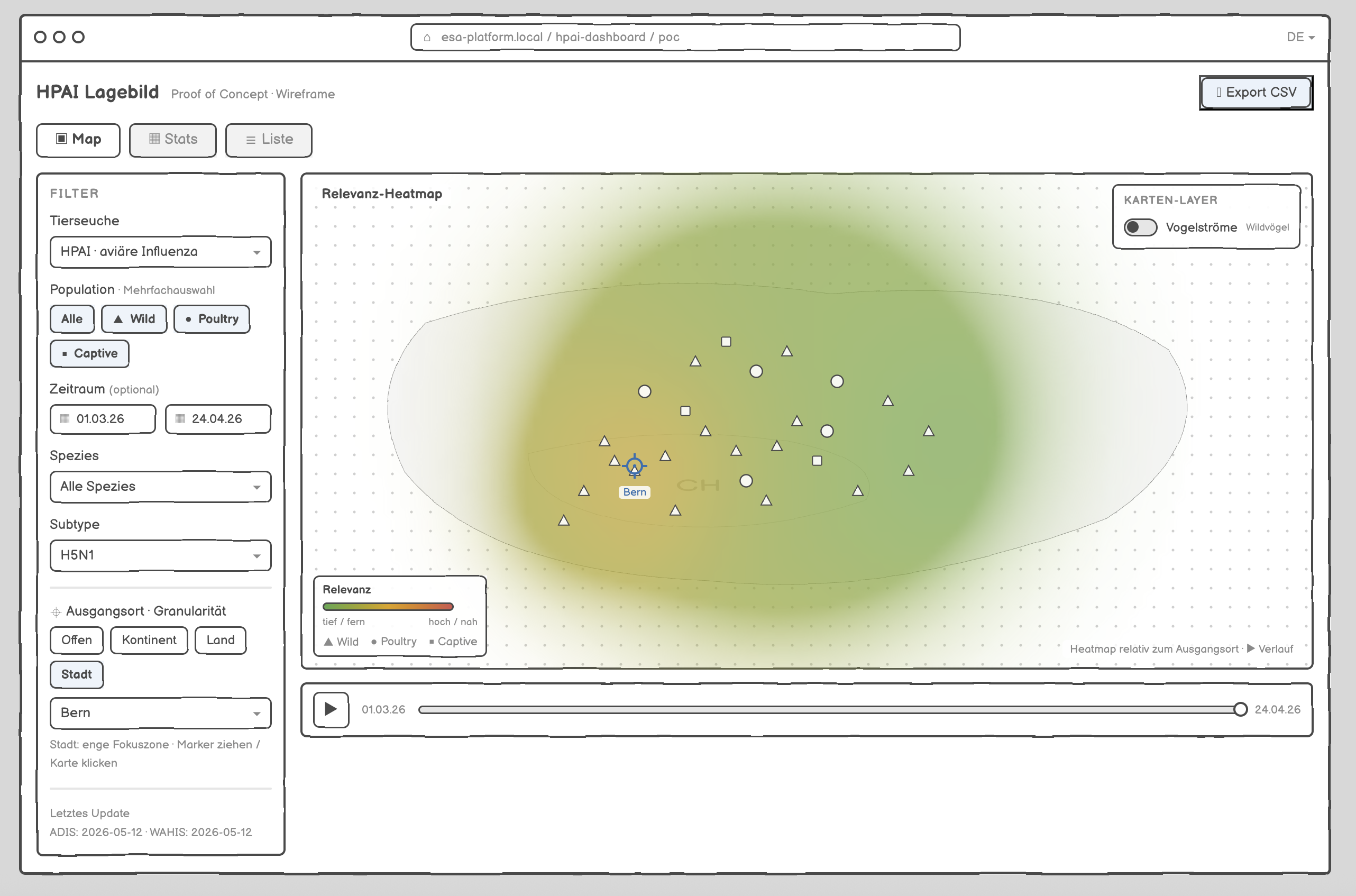Switch to the Stats tab

[x=173, y=140]
